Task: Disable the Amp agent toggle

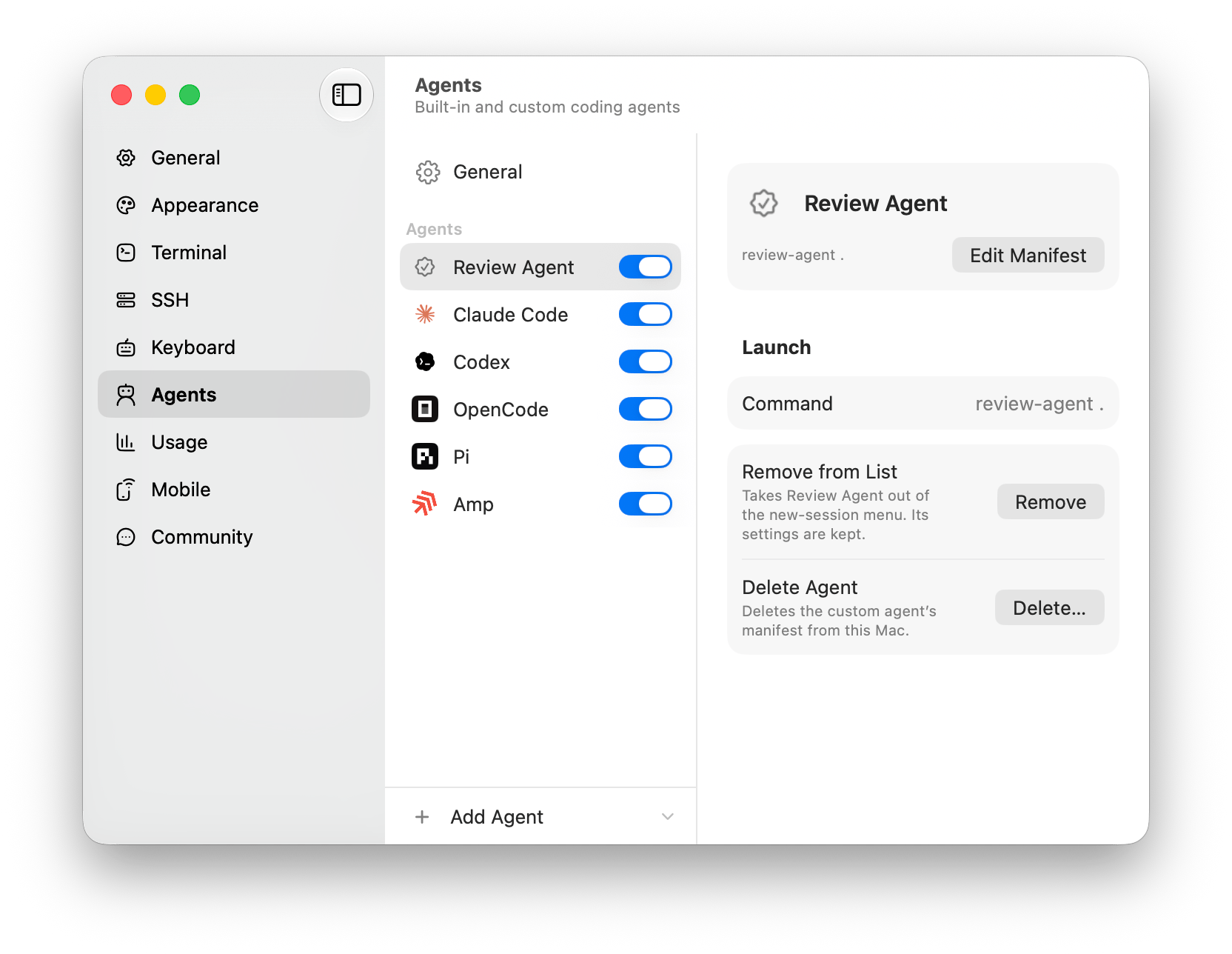Action: [646, 504]
